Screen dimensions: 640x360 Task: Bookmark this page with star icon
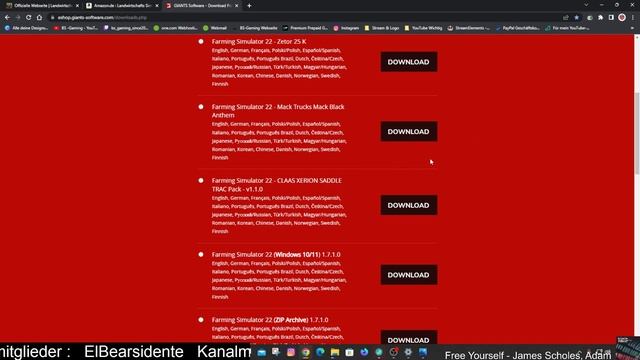coord(576,18)
